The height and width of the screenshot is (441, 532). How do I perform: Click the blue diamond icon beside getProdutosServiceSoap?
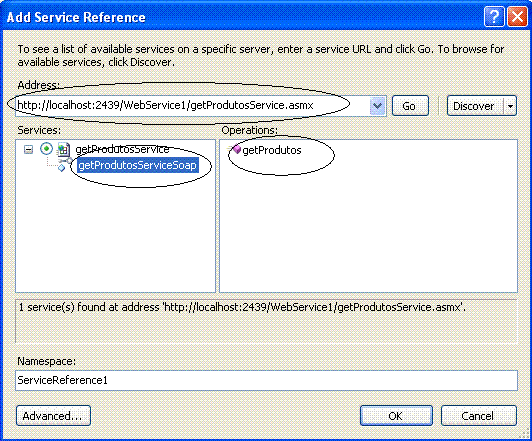pos(61,168)
